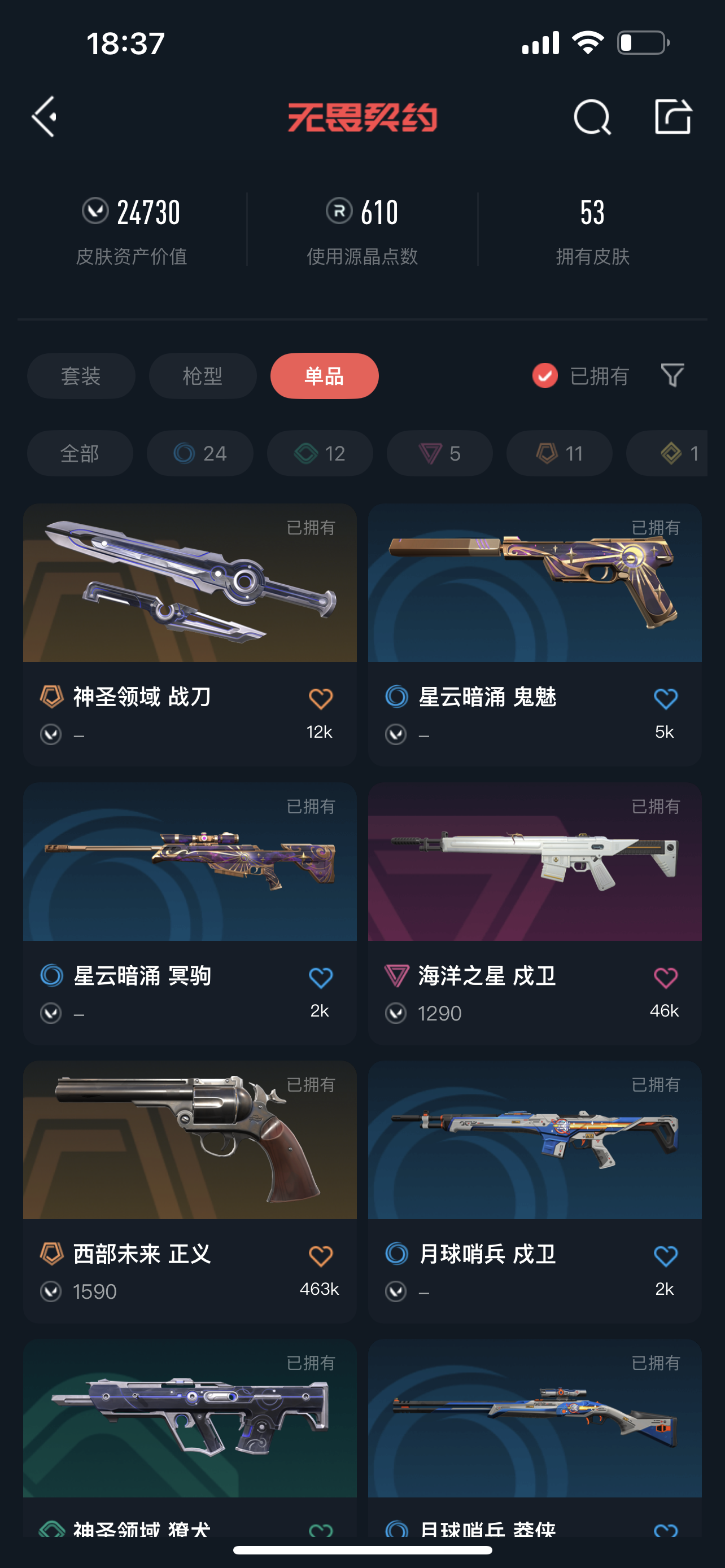Filter by orange tier with 11 skins
This screenshot has width=725, height=1568.
(560, 453)
